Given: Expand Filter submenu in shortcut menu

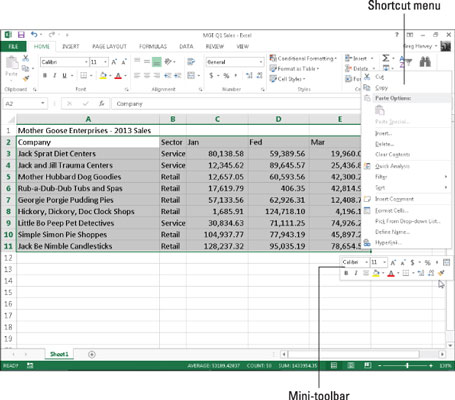Looking at the screenshot, I should [407, 177].
